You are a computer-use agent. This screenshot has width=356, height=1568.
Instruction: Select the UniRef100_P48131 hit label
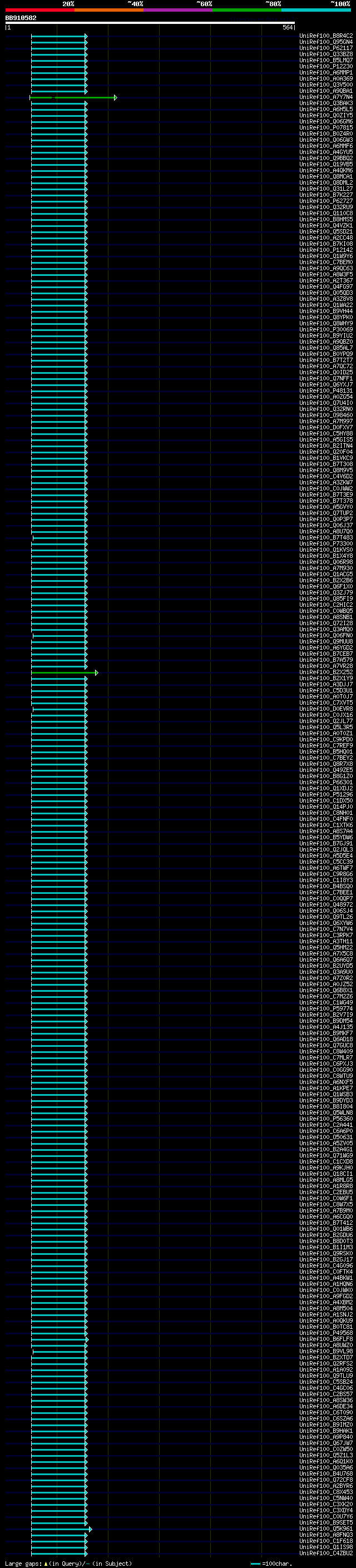(325, 391)
